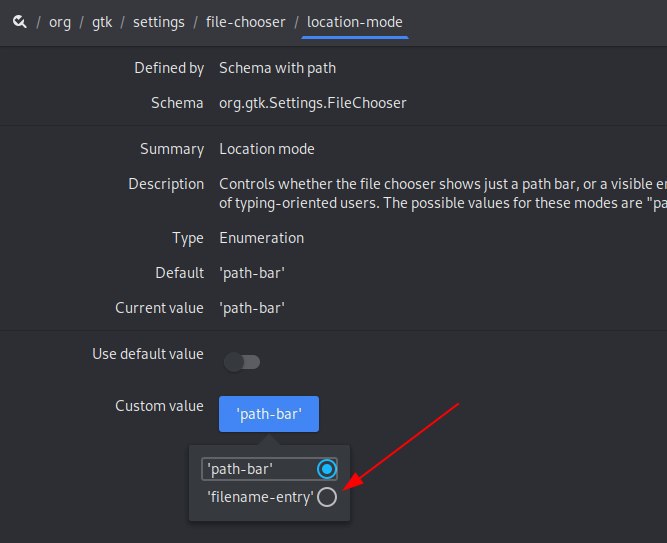Go to the gtk path segment
The width and height of the screenshot is (667, 543).
pyautogui.click(x=102, y=22)
